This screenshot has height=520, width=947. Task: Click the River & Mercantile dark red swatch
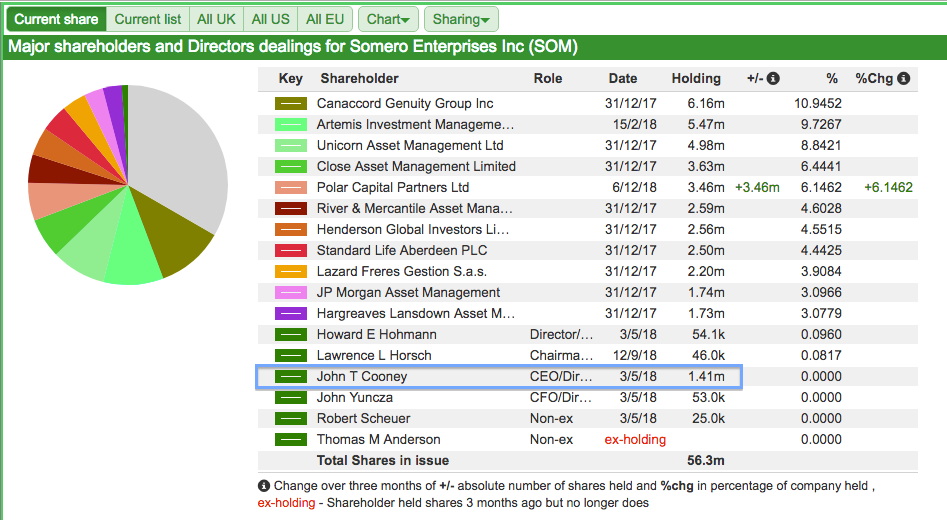(291, 208)
